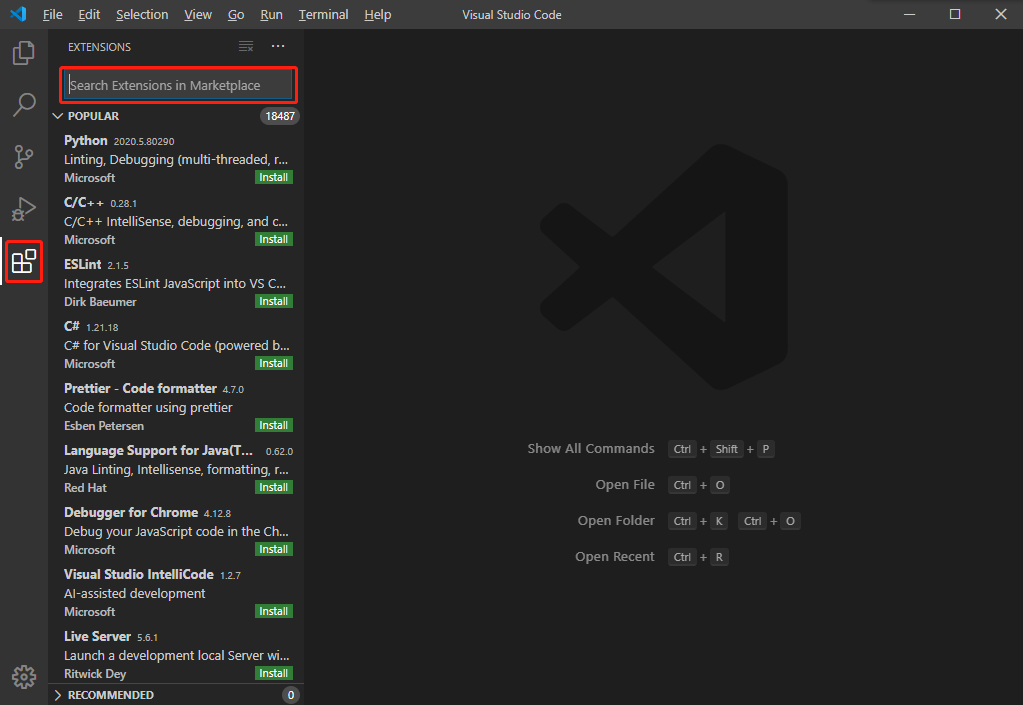Click the VS Code logo icon in title bar
1023x705 pixels.
pyautogui.click(x=18, y=14)
